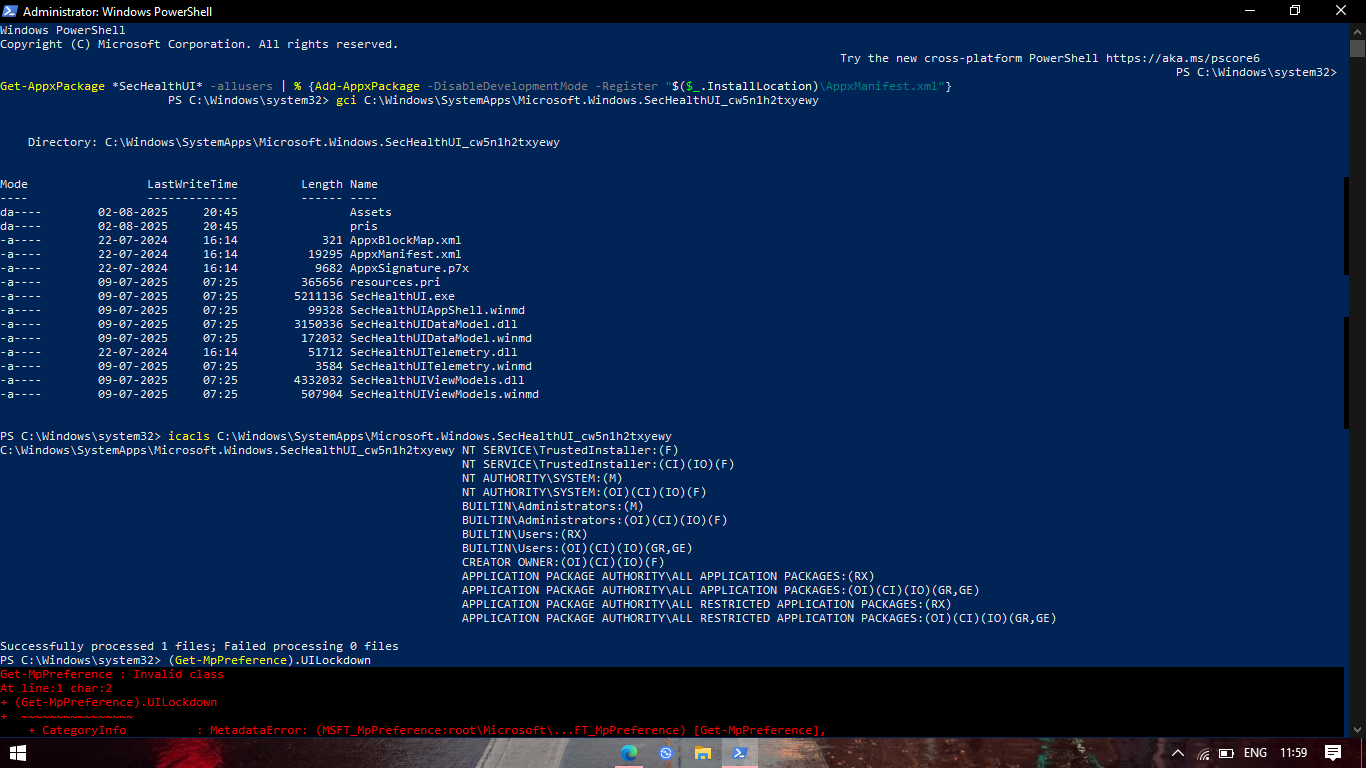Open the Action Center notifications icon

(x=1333, y=753)
